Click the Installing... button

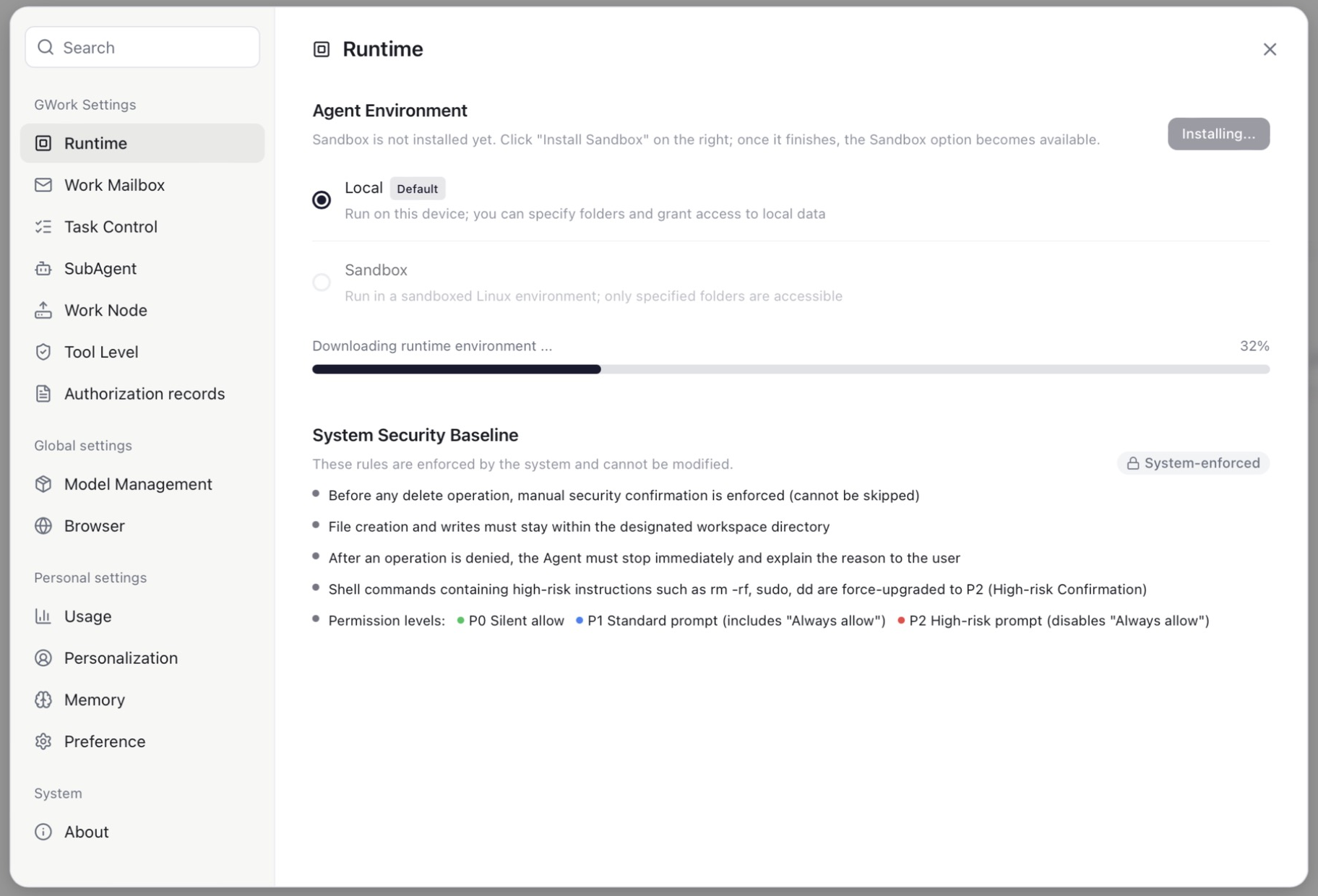click(x=1218, y=134)
